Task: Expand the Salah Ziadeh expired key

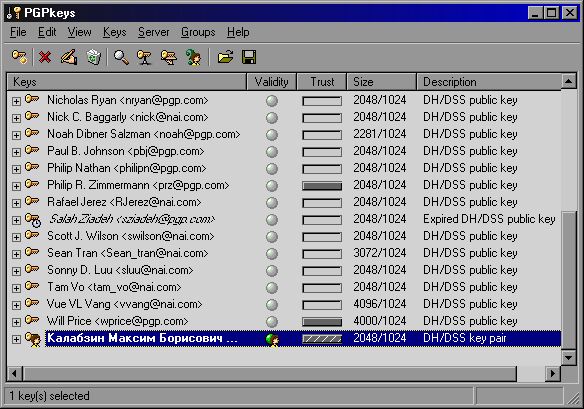Action: click(16, 221)
